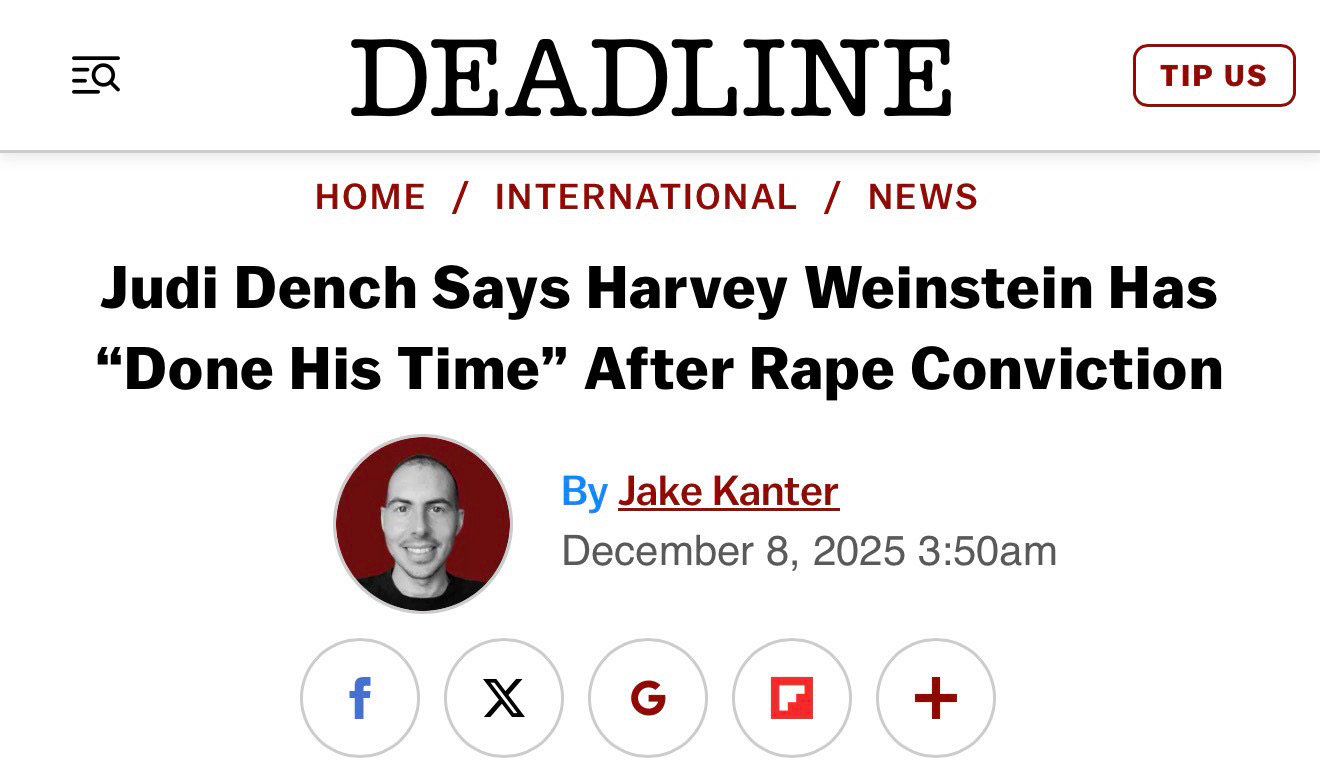This screenshot has width=1320, height=783.
Task: Click the 3:50am timestamp
Action: pos(986,551)
